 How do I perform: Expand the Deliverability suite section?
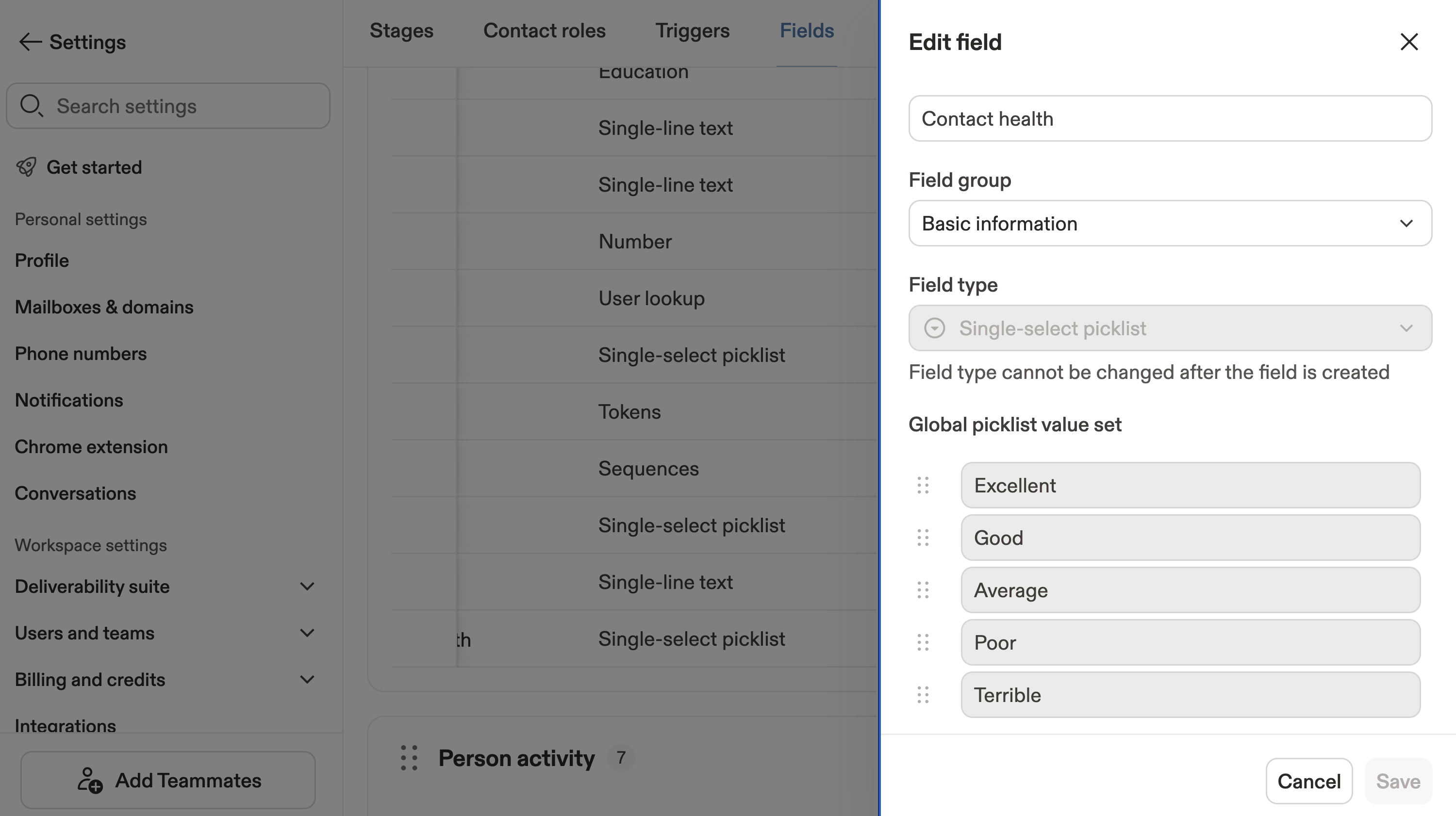(307, 587)
